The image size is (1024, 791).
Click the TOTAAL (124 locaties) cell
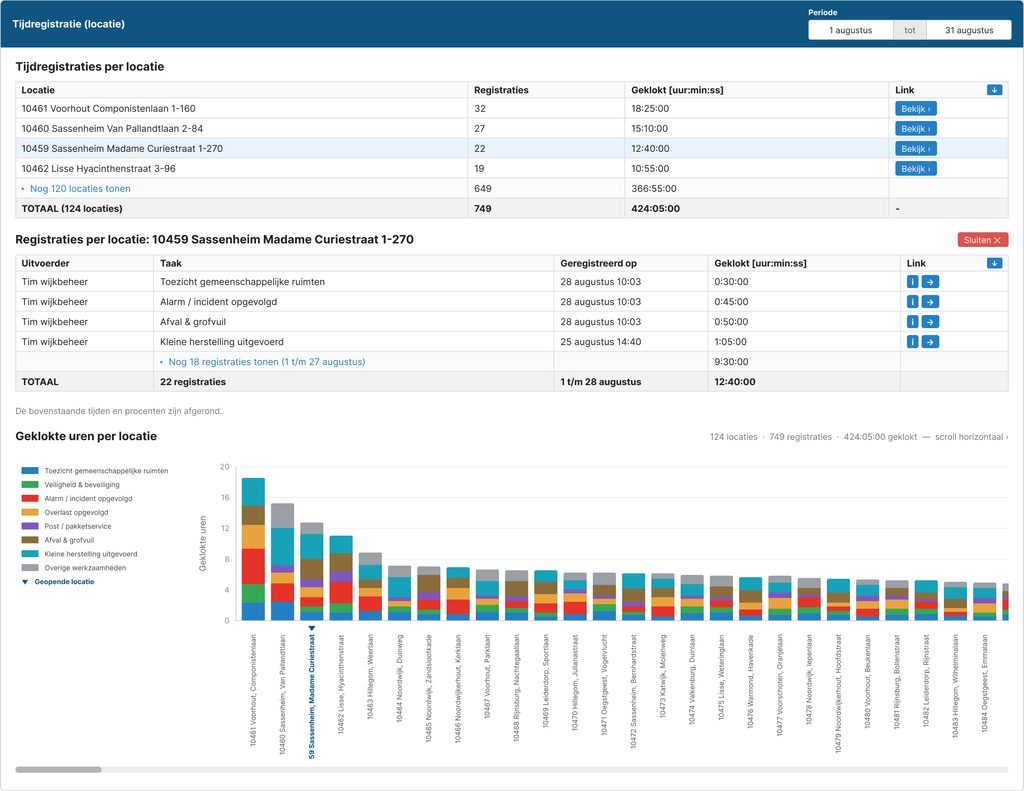pyautogui.click(x=241, y=209)
